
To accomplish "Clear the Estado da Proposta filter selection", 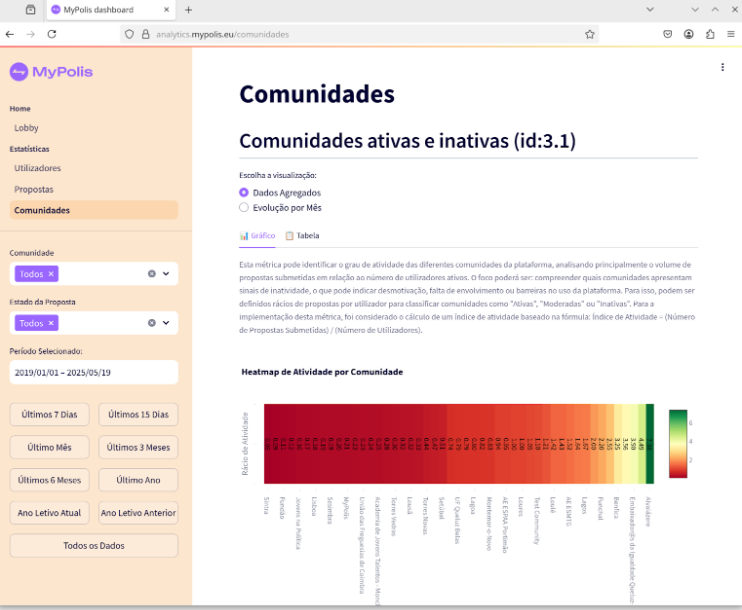I will [x=152, y=323].
